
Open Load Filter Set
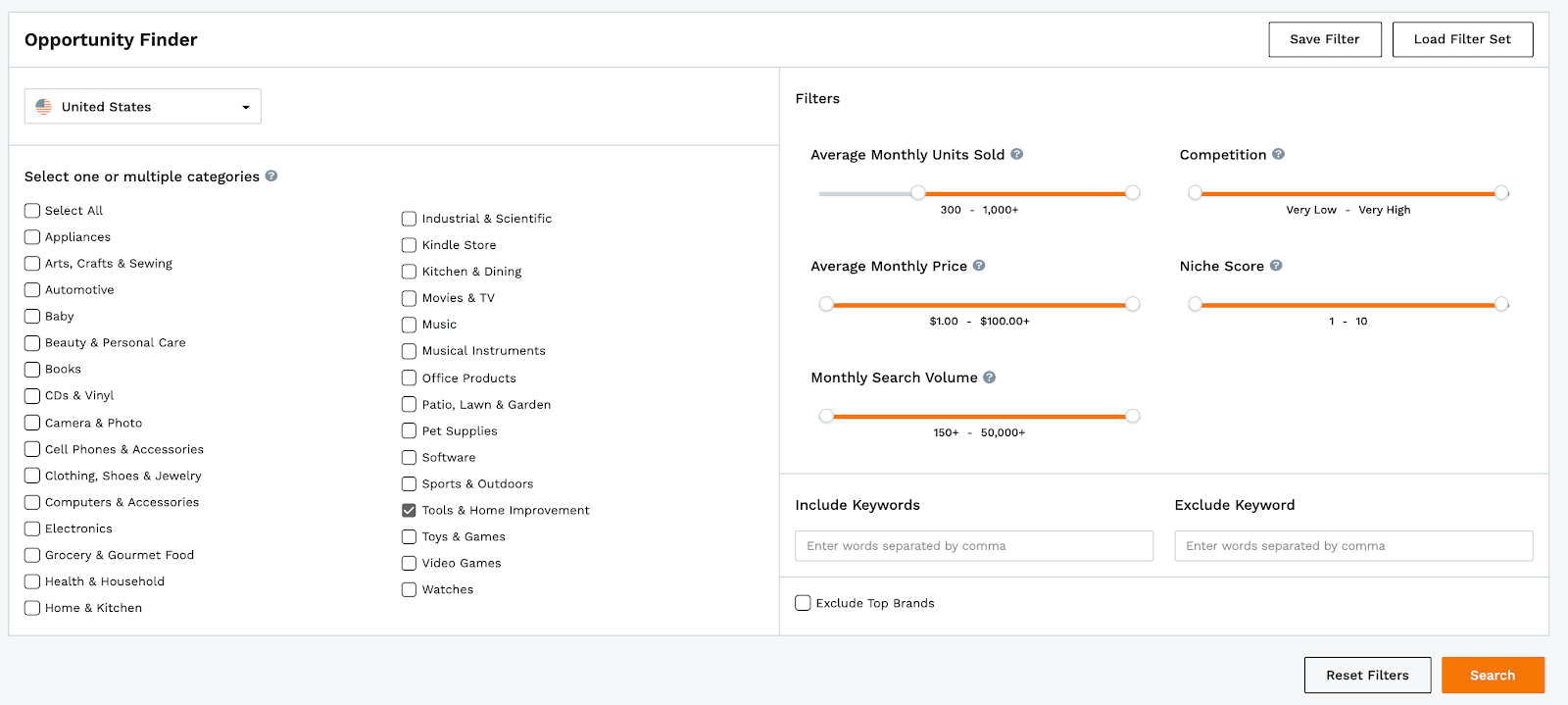1462,39
